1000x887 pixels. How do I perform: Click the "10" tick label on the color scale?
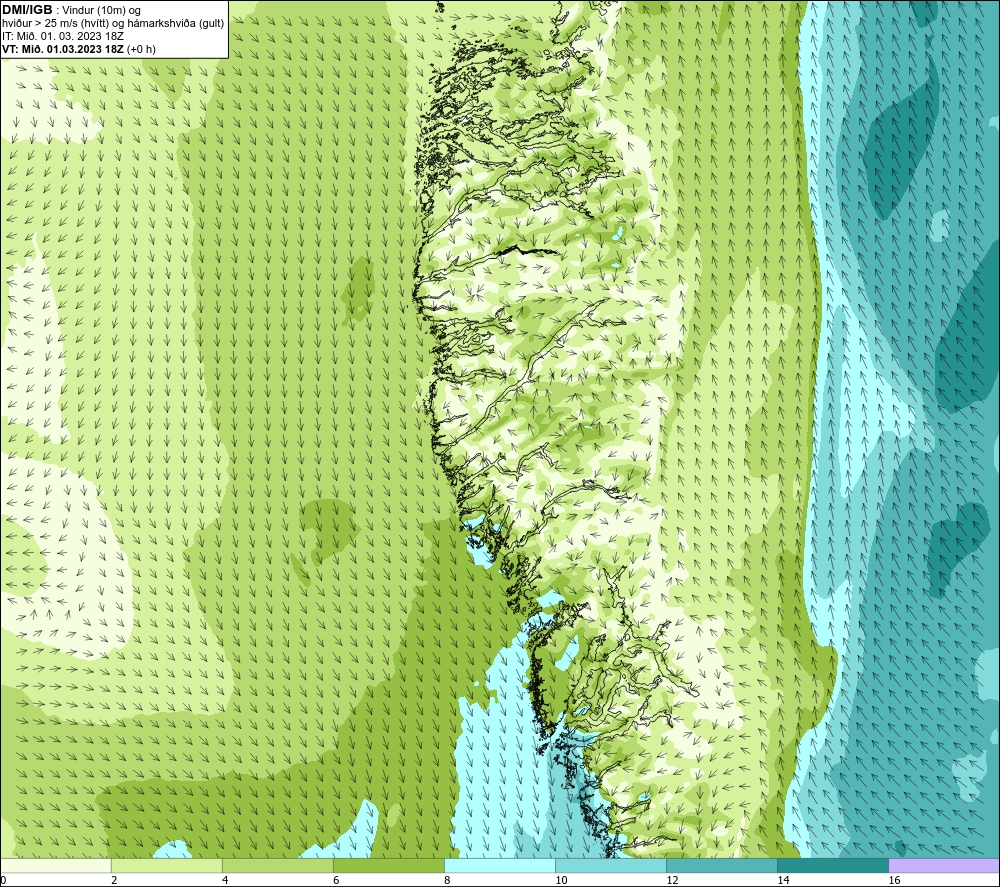pos(561,881)
